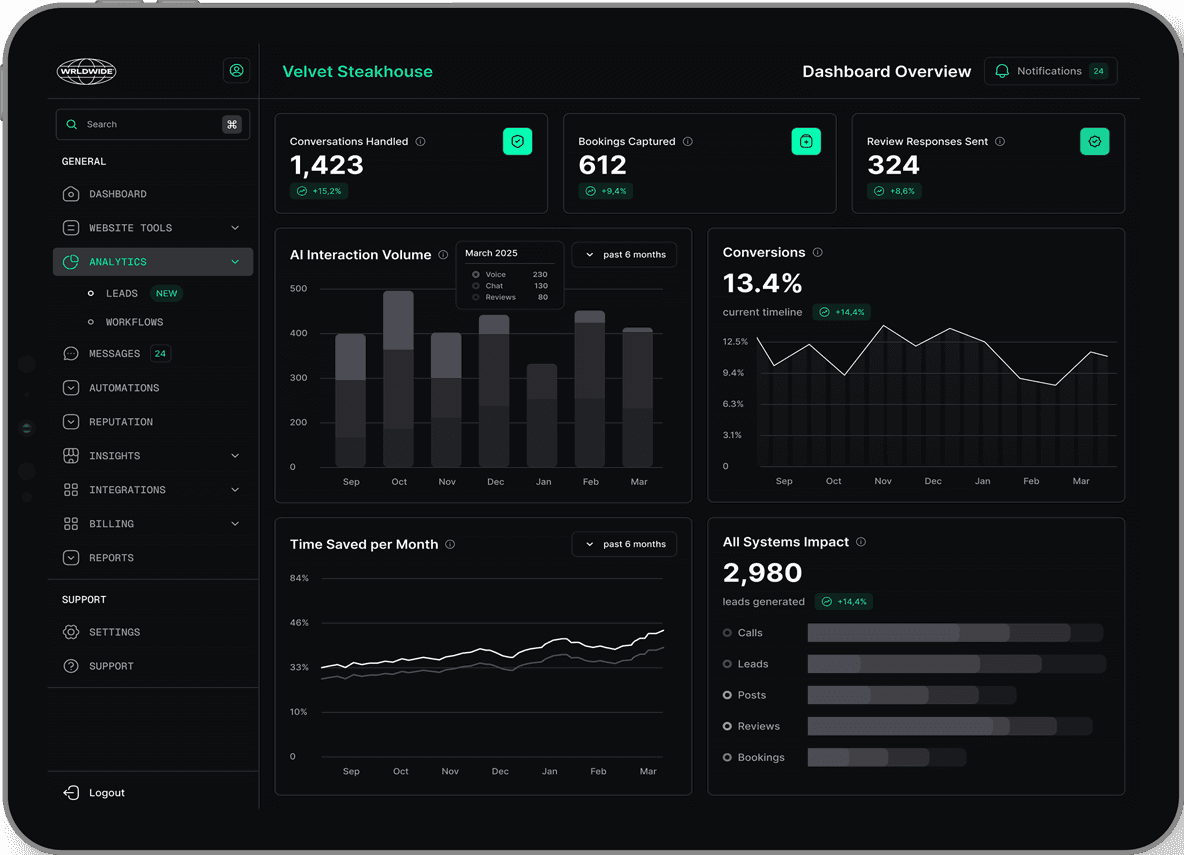Click the Velvet Steakhouse title
The height and width of the screenshot is (855, 1184).
tap(357, 71)
